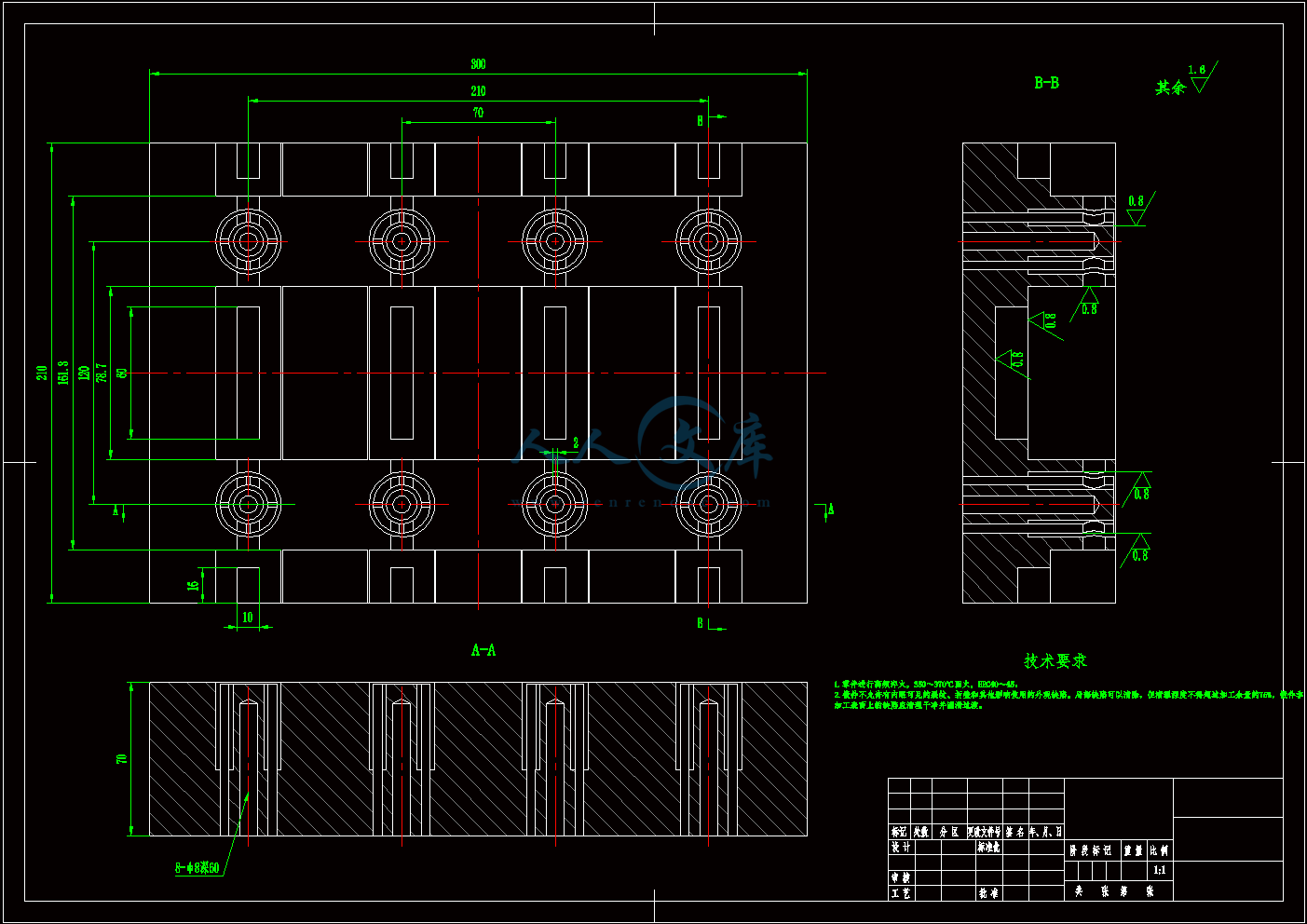
Task: Click the 设计 row label
Action: click(901, 848)
